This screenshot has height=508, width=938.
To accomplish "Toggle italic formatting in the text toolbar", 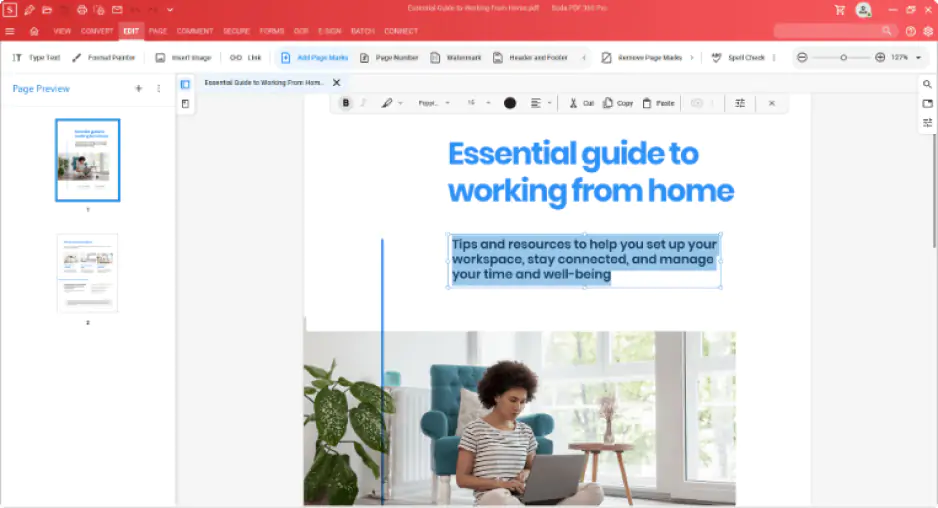I will click(x=363, y=103).
